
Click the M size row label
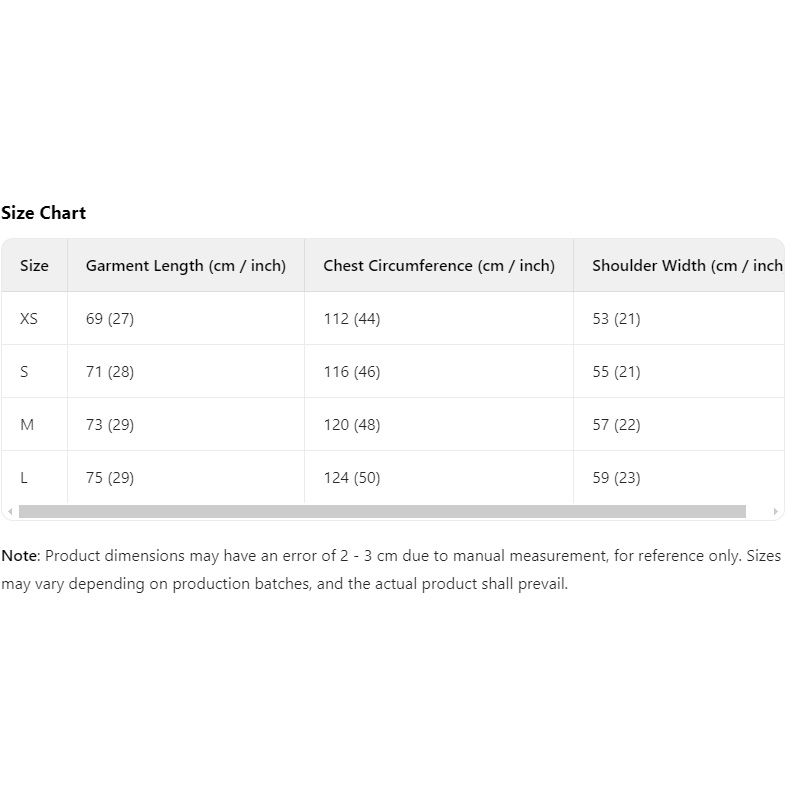click(27, 425)
